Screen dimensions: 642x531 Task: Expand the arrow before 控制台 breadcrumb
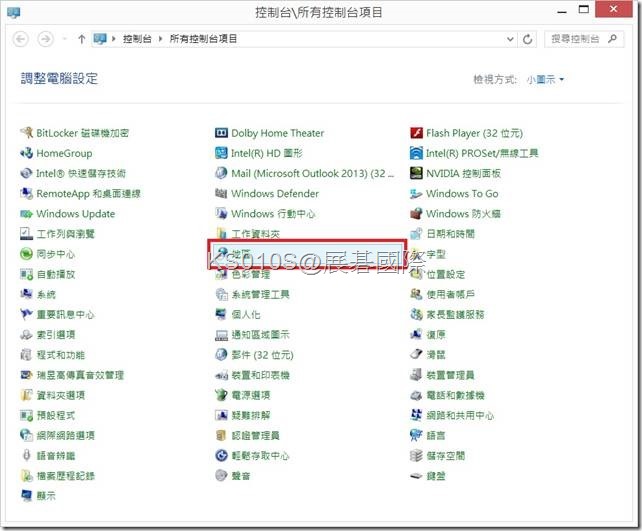click(114, 39)
